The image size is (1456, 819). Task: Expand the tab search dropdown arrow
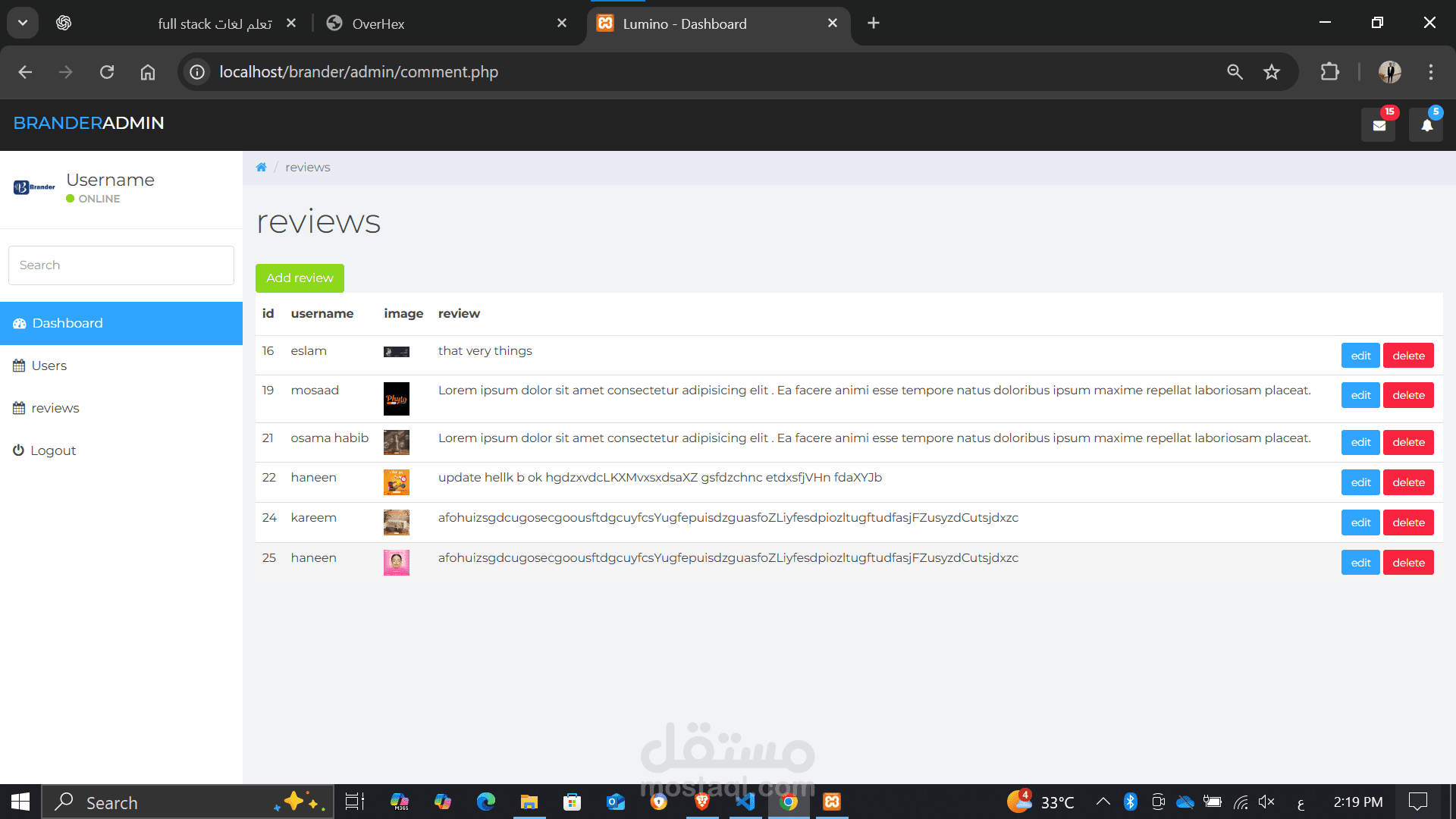(23, 23)
